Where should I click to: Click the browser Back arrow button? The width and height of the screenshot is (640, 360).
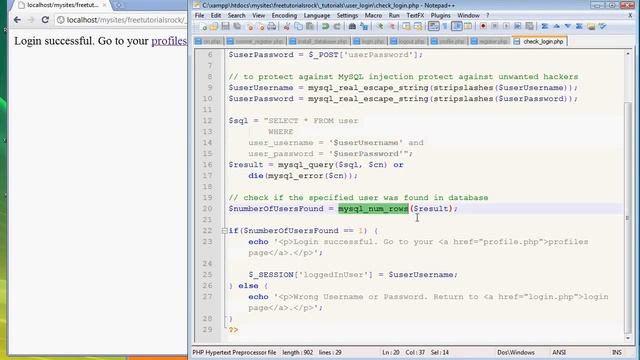pyautogui.click(x=17, y=20)
